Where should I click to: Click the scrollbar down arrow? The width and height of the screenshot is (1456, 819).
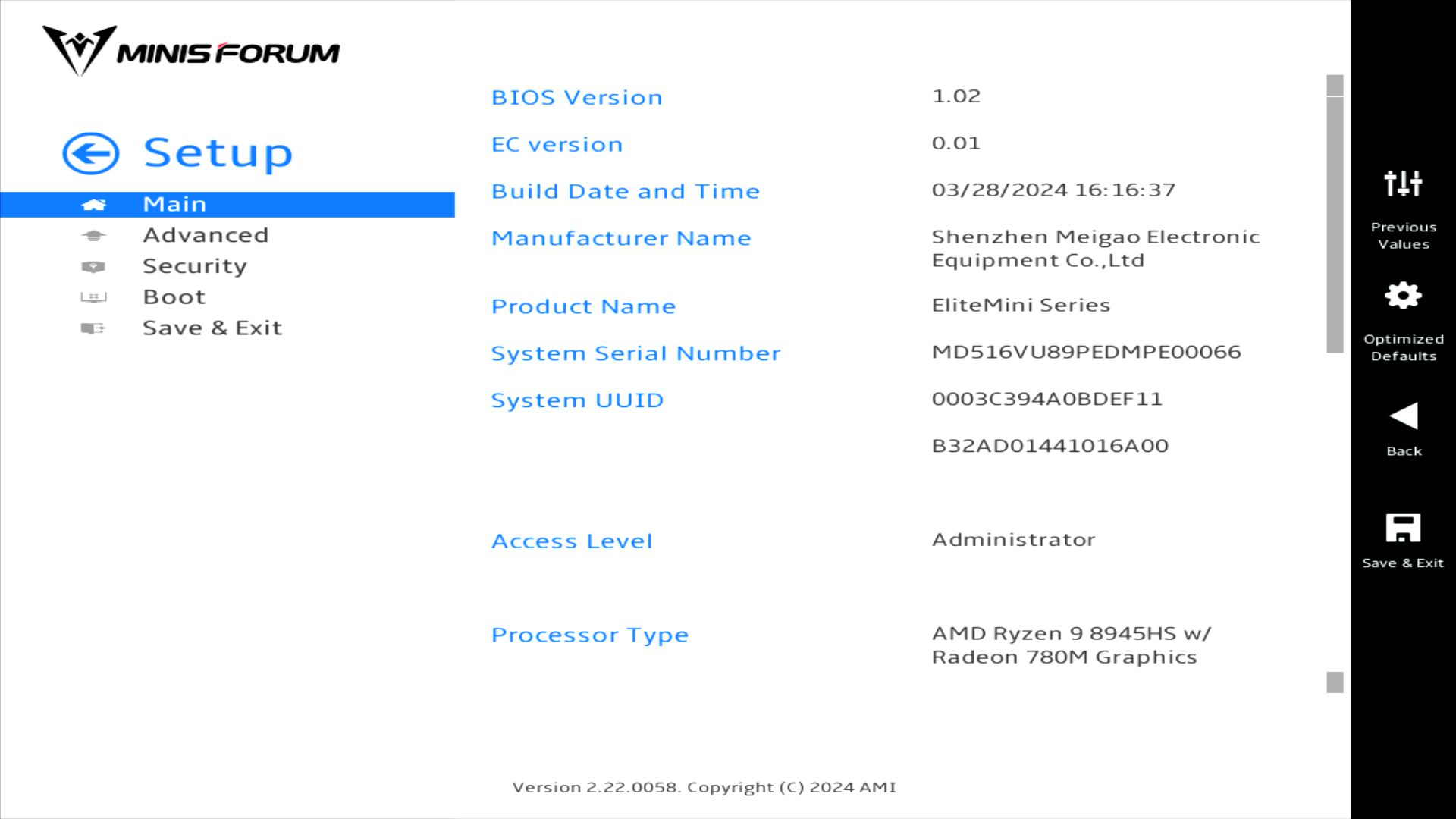1335,682
